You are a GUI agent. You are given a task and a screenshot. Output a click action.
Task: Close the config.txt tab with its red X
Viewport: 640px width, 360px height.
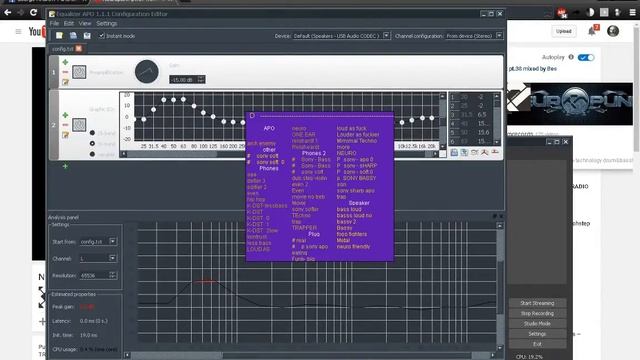(x=78, y=49)
